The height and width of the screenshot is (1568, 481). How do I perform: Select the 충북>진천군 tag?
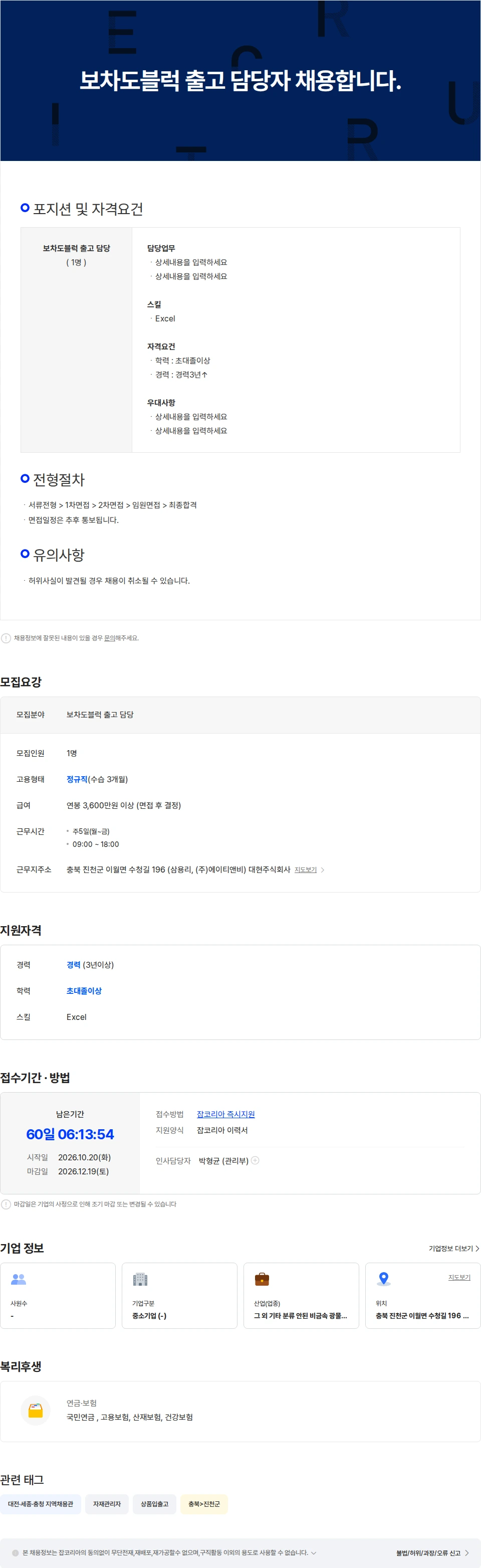[204, 1503]
